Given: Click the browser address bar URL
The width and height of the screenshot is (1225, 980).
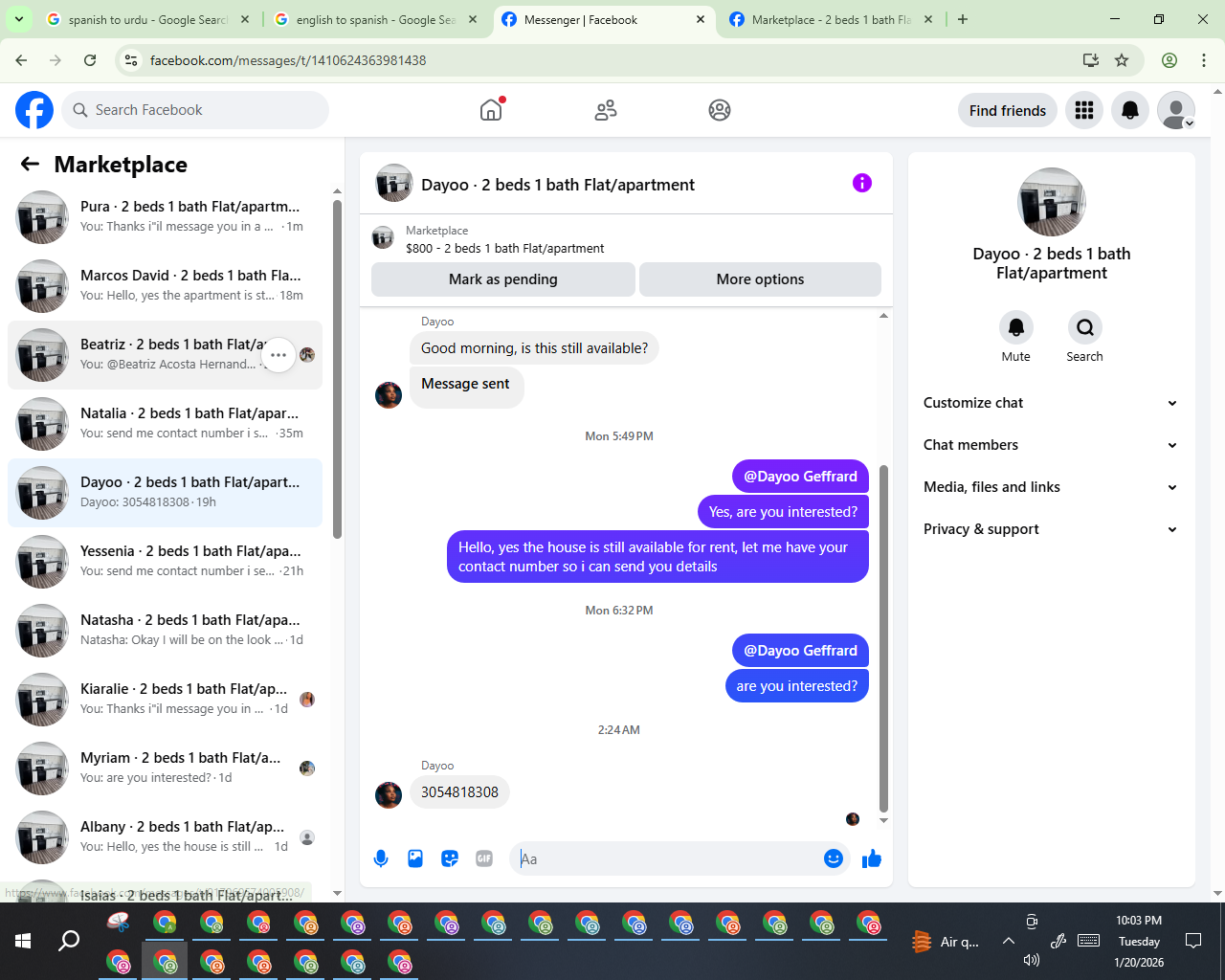Looking at the screenshot, I should coord(288,60).
